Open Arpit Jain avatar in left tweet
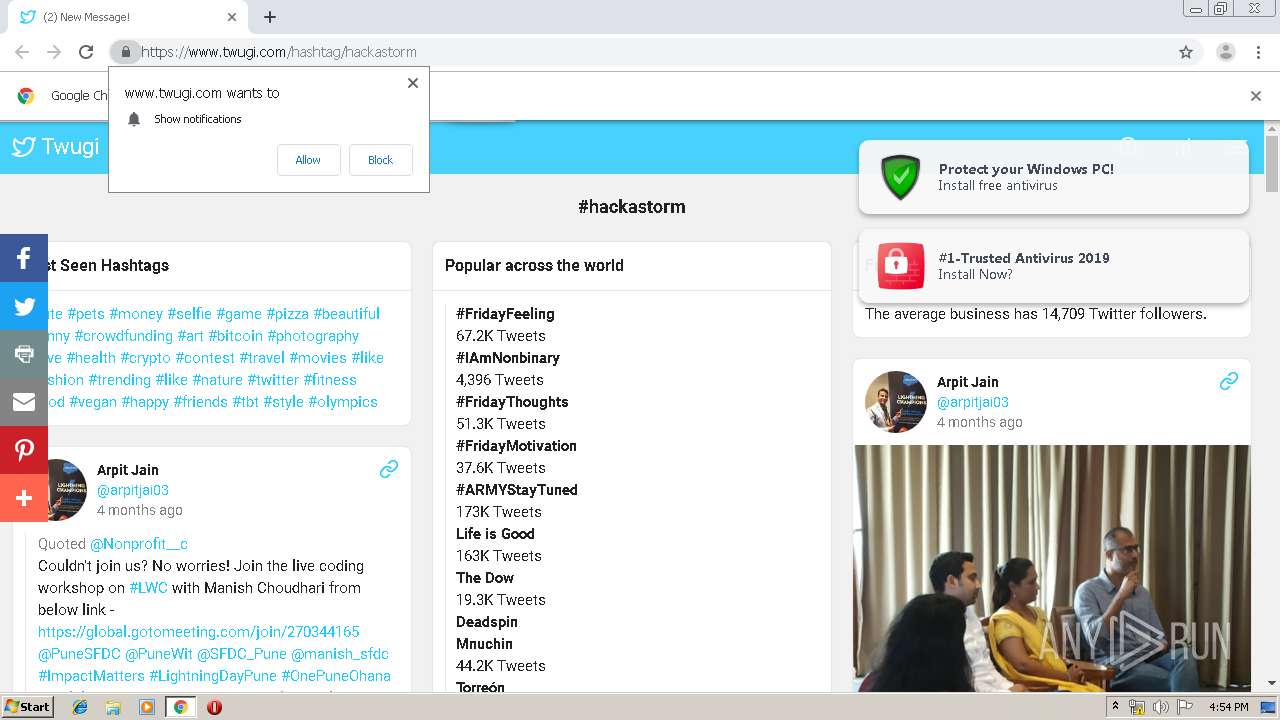The height and width of the screenshot is (720, 1280). (x=66, y=490)
